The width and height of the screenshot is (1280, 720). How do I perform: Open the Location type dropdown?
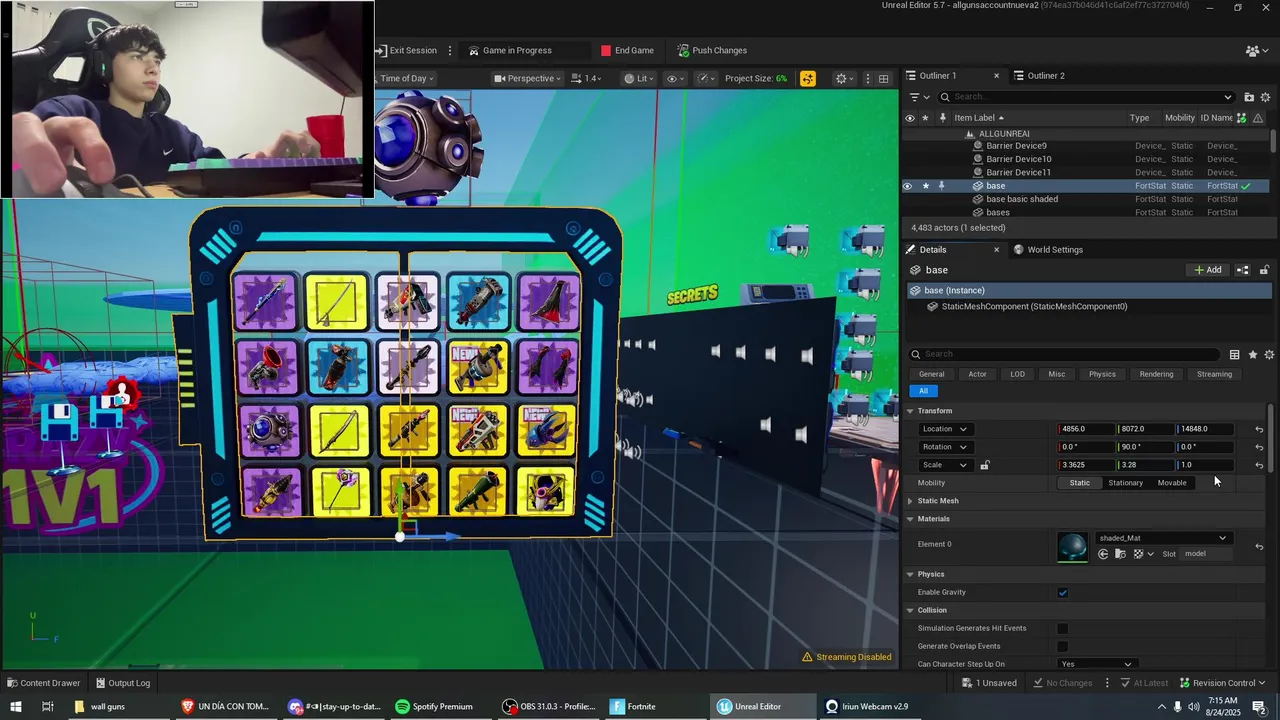tap(944, 429)
